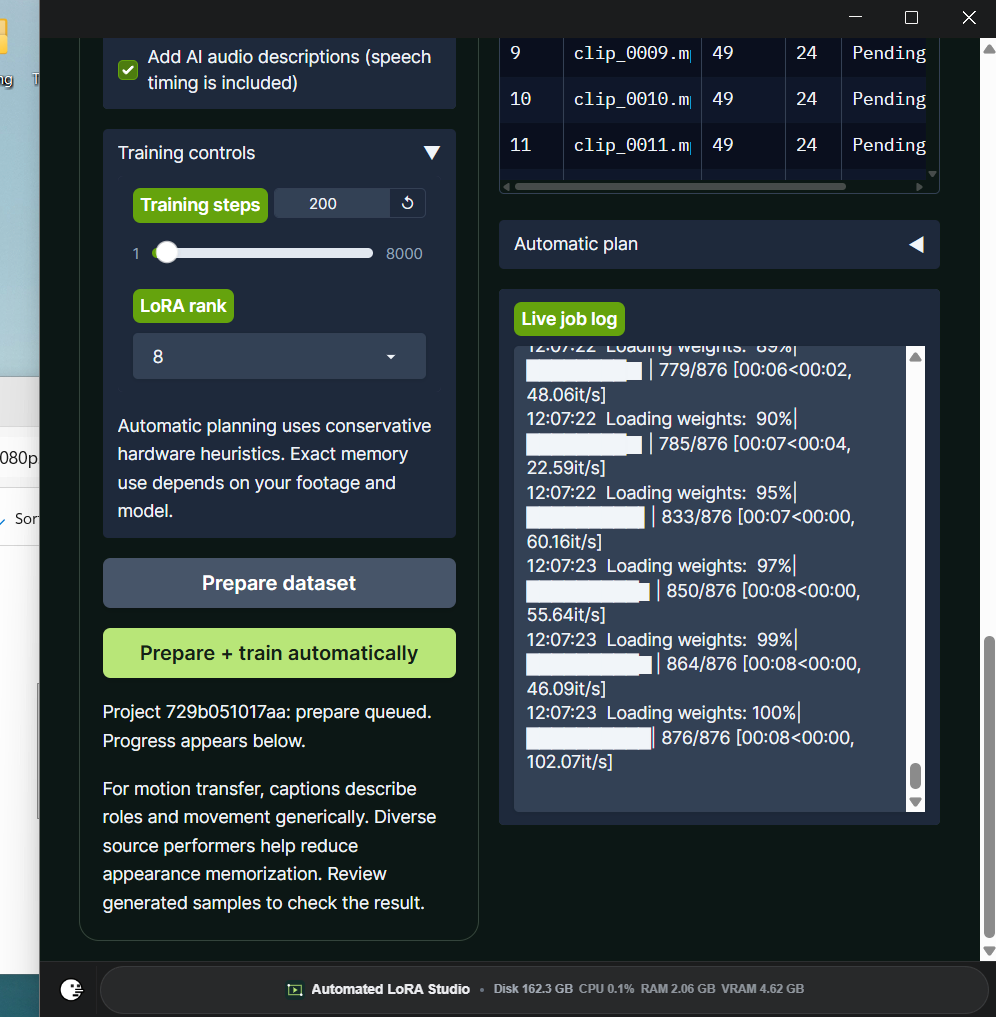Image resolution: width=996 pixels, height=1017 pixels.
Task: Click the icon at the status bar's left end
Action: tap(71, 989)
